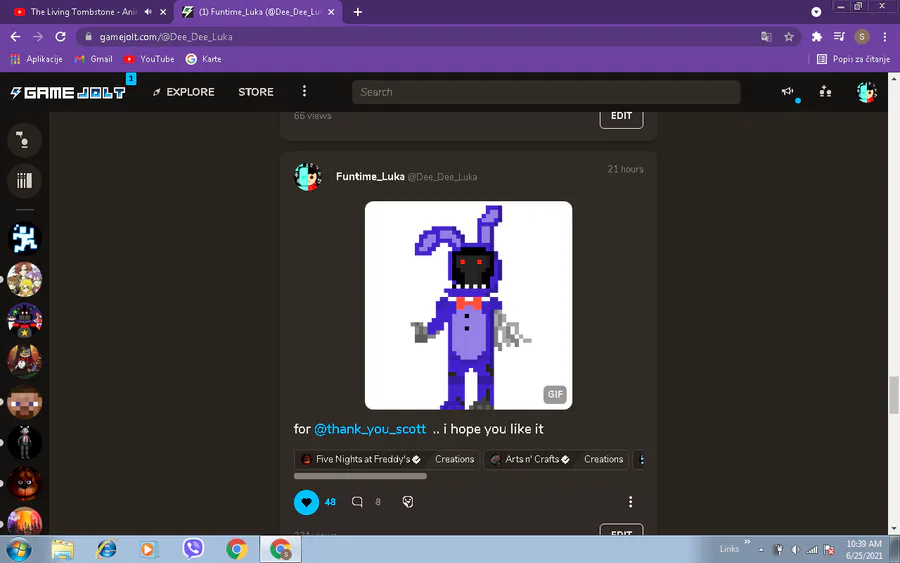This screenshot has height=563, width=900.
Task: Open the Chrome extensions puzzle icon
Action: [816, 37]
